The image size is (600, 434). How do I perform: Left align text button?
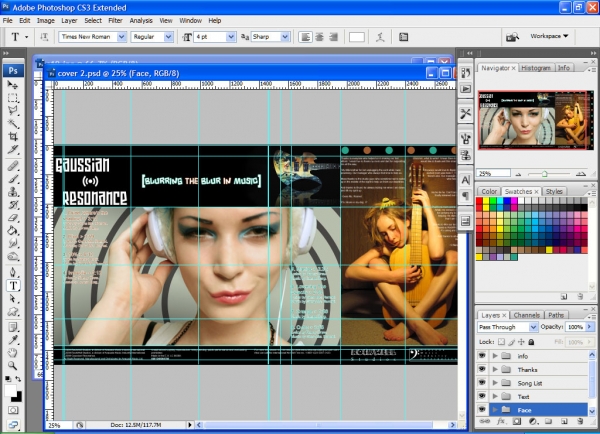(305, 37)
